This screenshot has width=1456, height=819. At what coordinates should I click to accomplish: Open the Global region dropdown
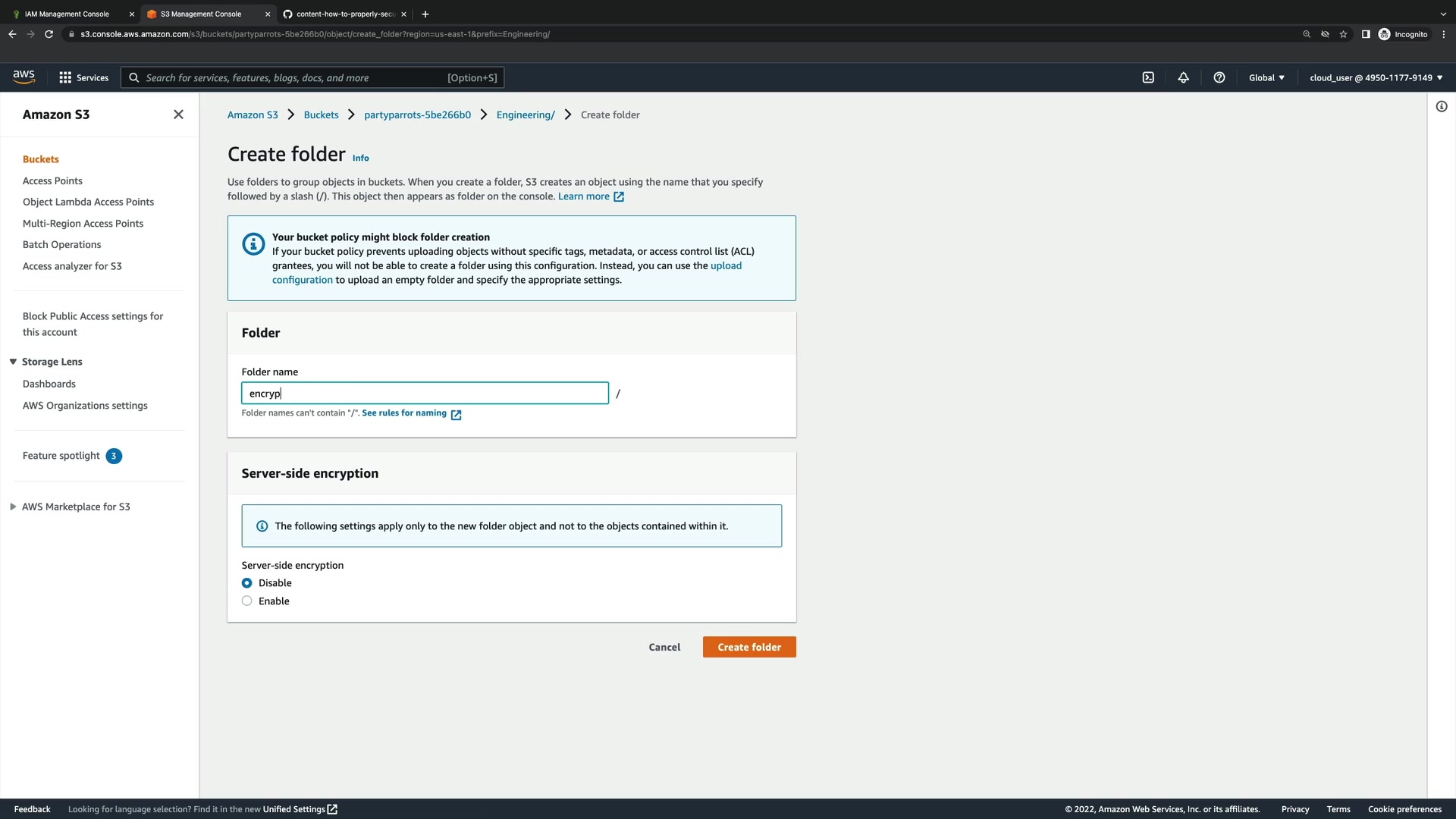point(1266,77)
